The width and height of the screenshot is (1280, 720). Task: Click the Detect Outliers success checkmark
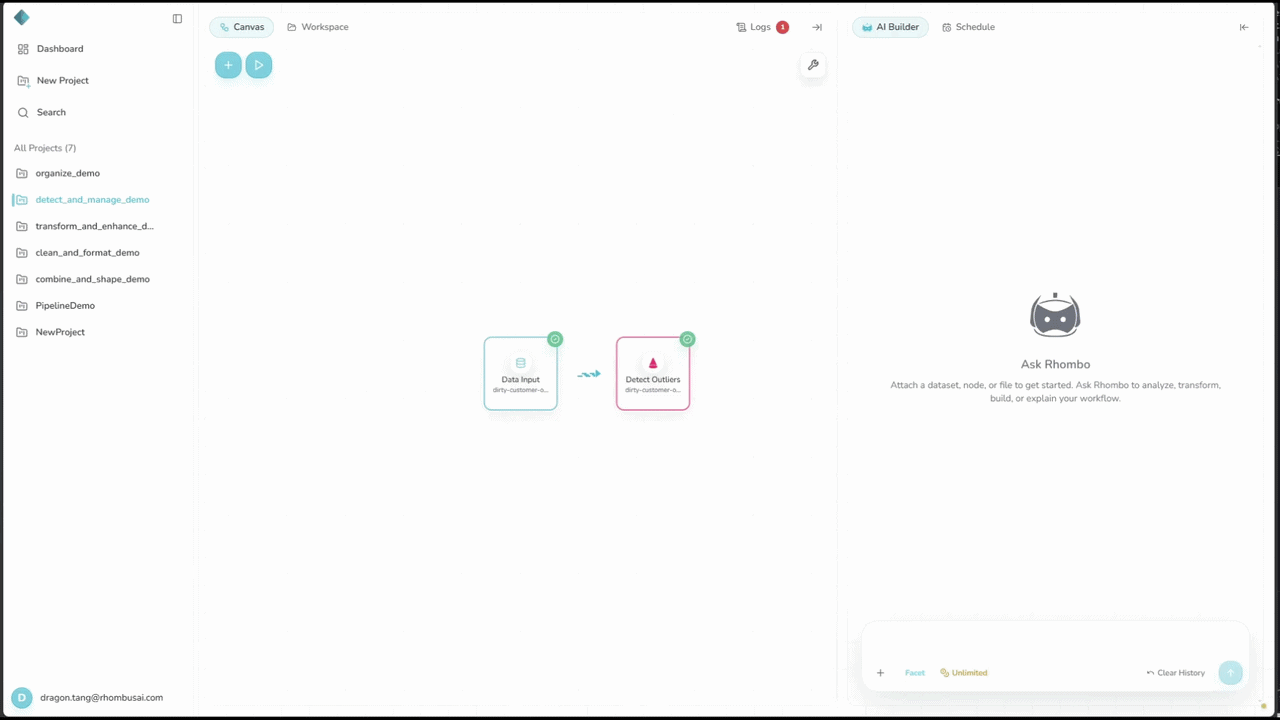[687, 339]
